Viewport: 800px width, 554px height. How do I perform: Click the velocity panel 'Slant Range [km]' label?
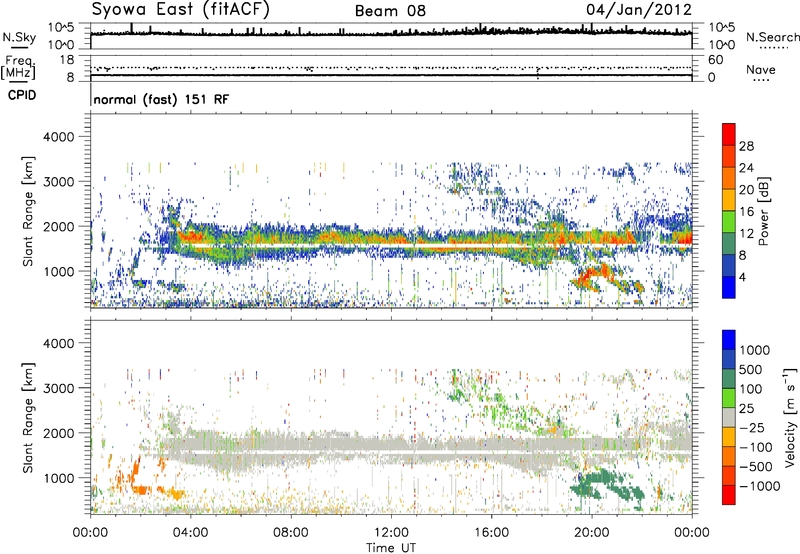pos(28,418)
